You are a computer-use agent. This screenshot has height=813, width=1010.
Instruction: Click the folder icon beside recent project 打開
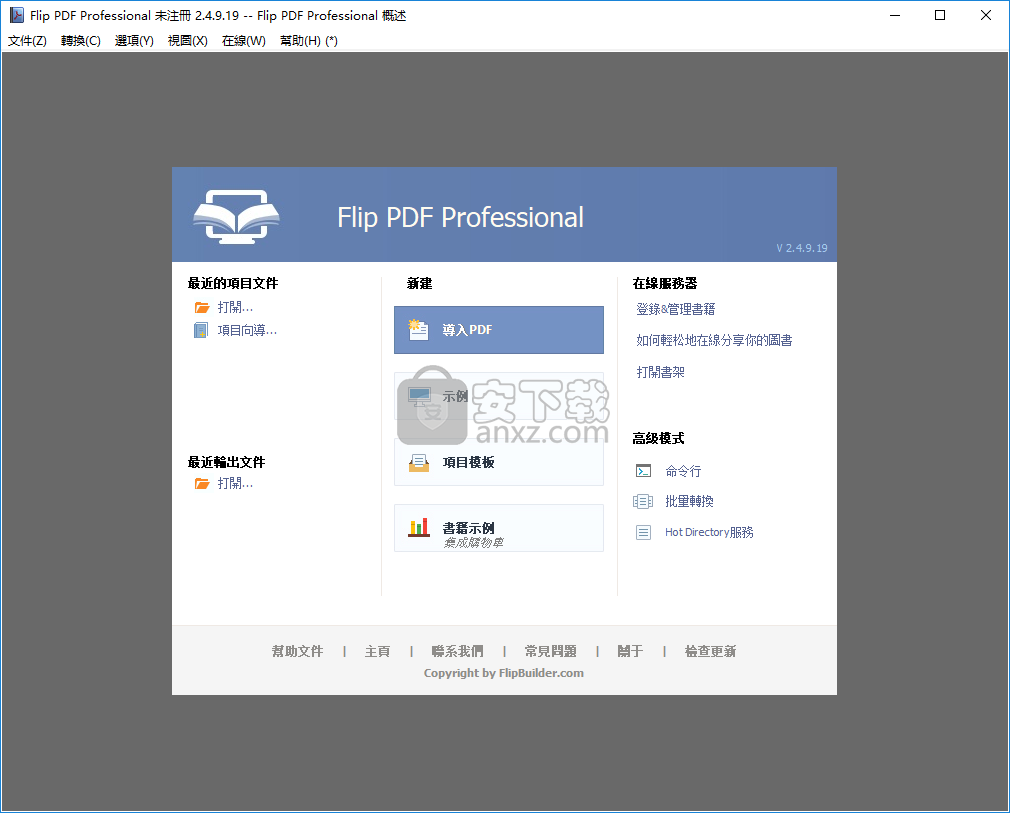click(201, 308)
